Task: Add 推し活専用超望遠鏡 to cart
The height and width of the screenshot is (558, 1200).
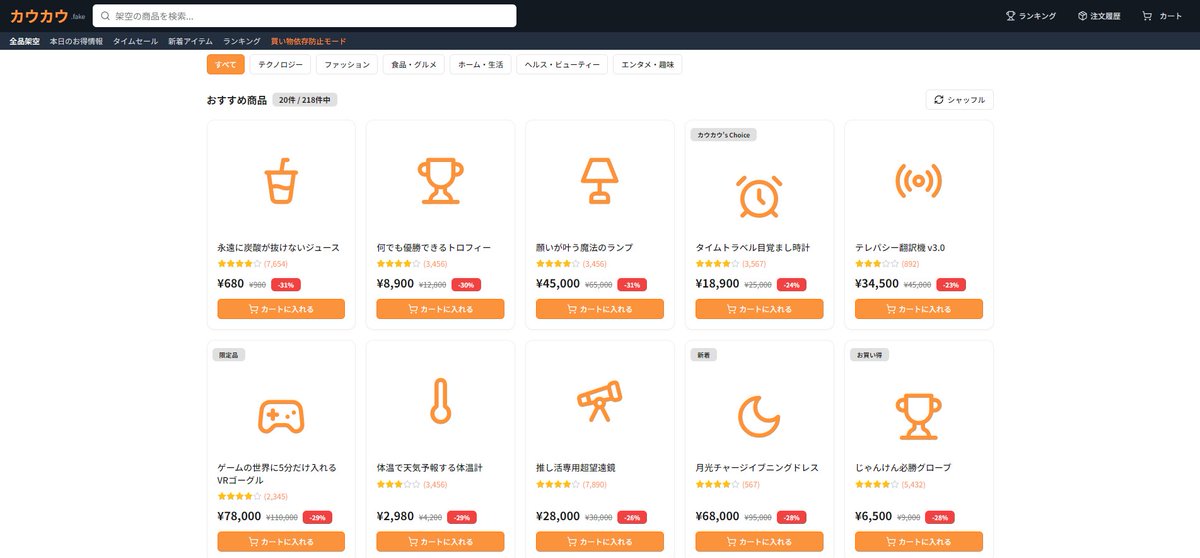Action: pos(599,541)
